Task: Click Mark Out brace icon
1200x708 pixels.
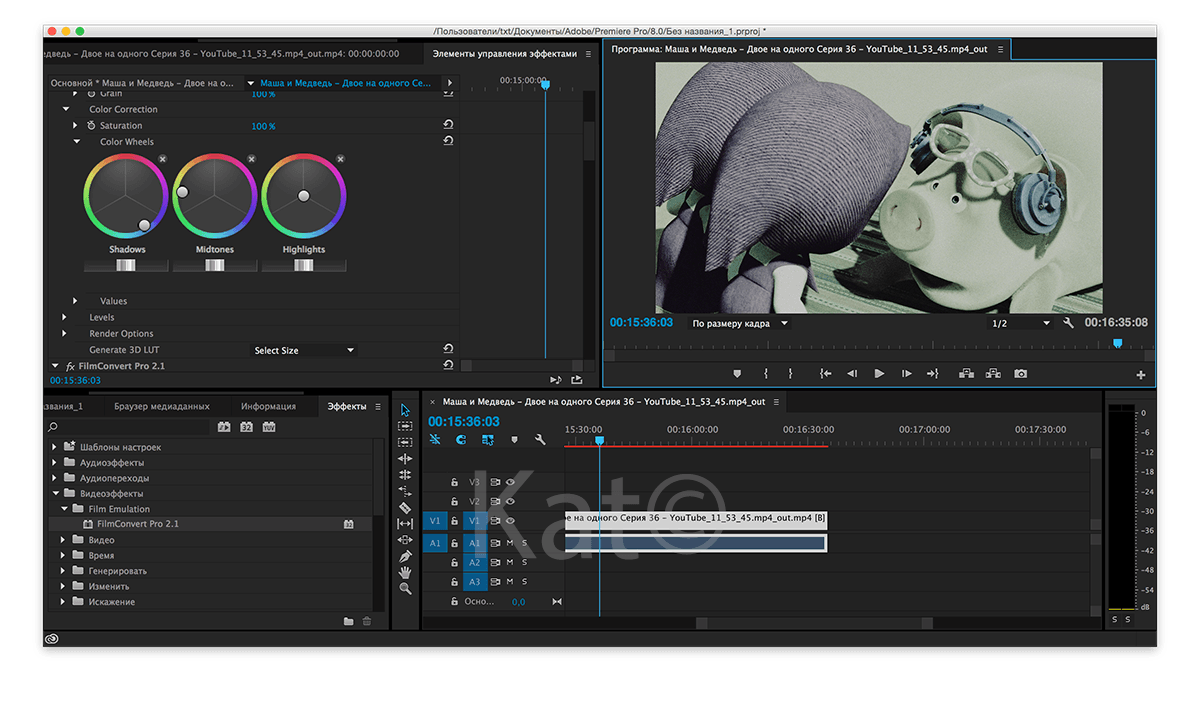Action: click(x=790, y=373)
